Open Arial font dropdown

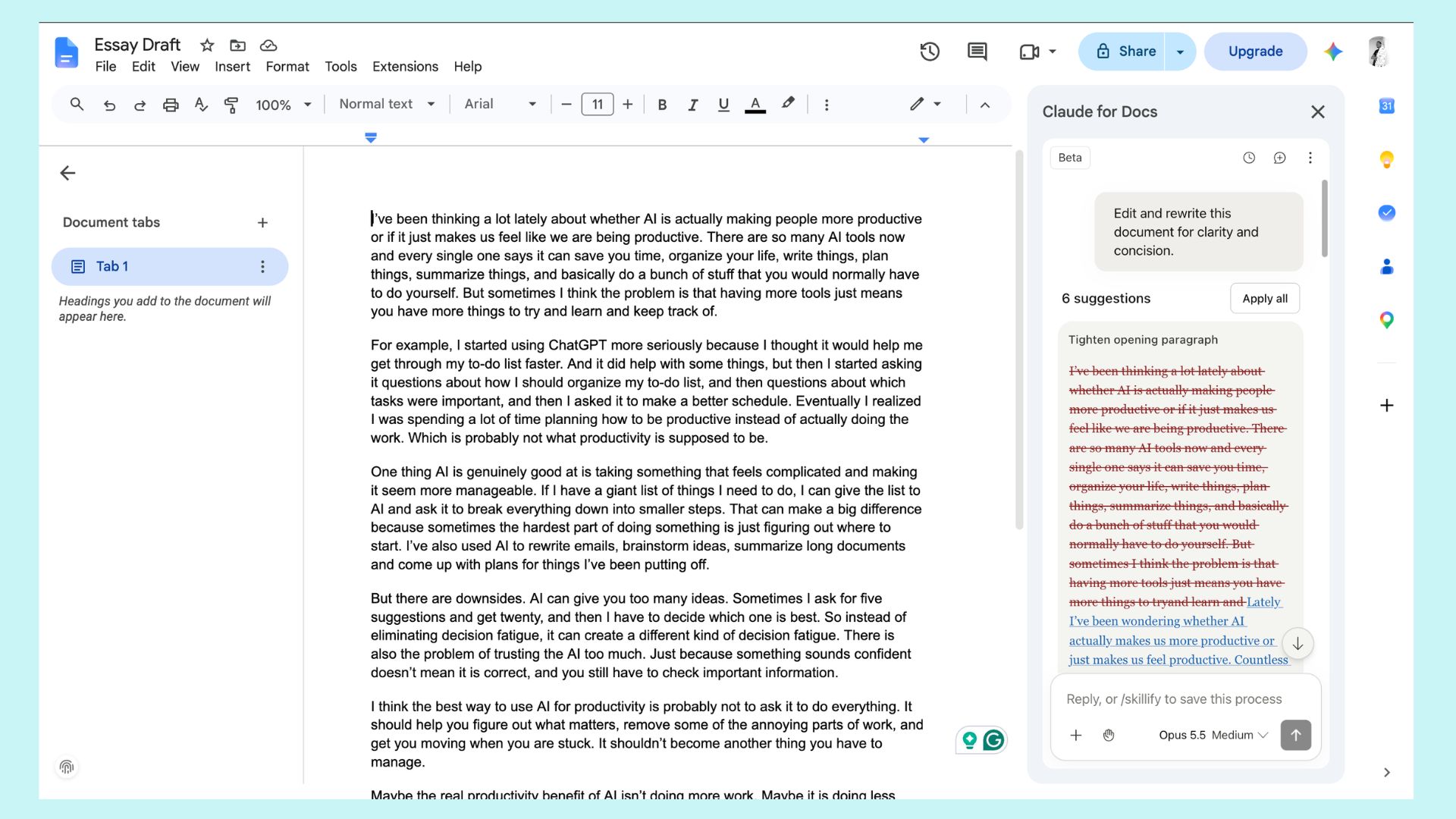click(500, 104)
